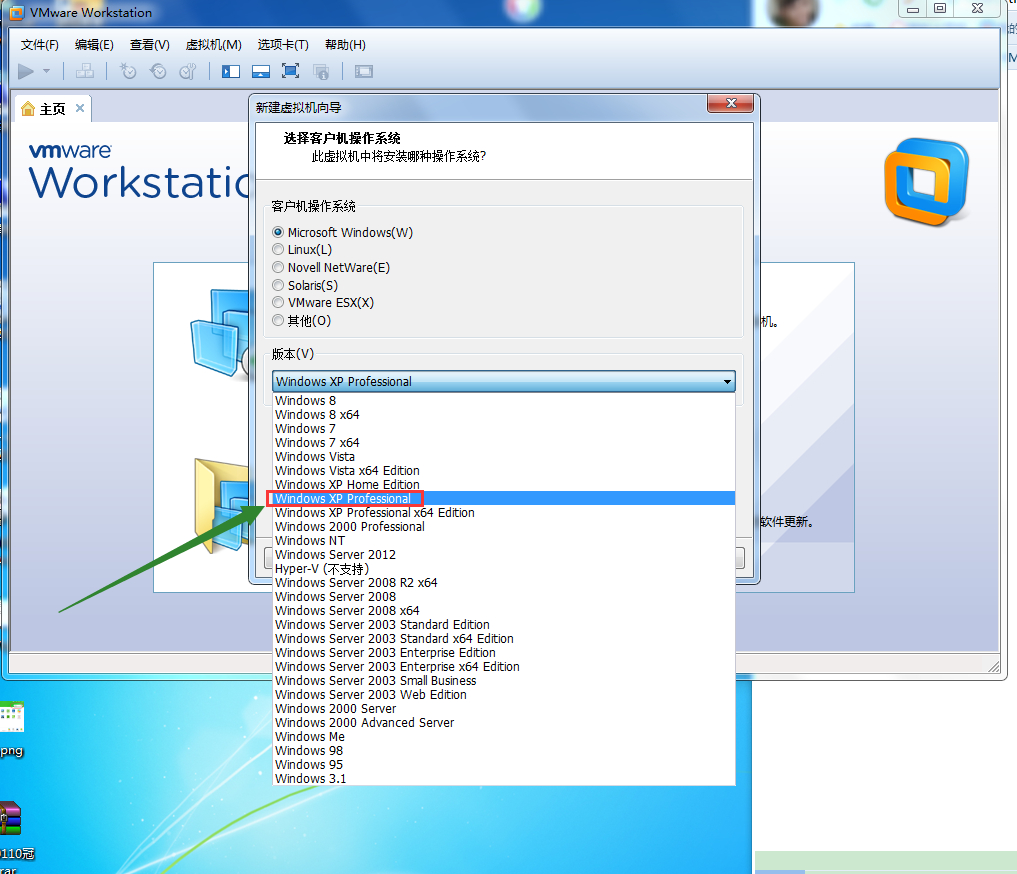Choose Windows 8 from version list
Image resolution: width=1017 pixels, height=874 pixels.
click(503, 401)
